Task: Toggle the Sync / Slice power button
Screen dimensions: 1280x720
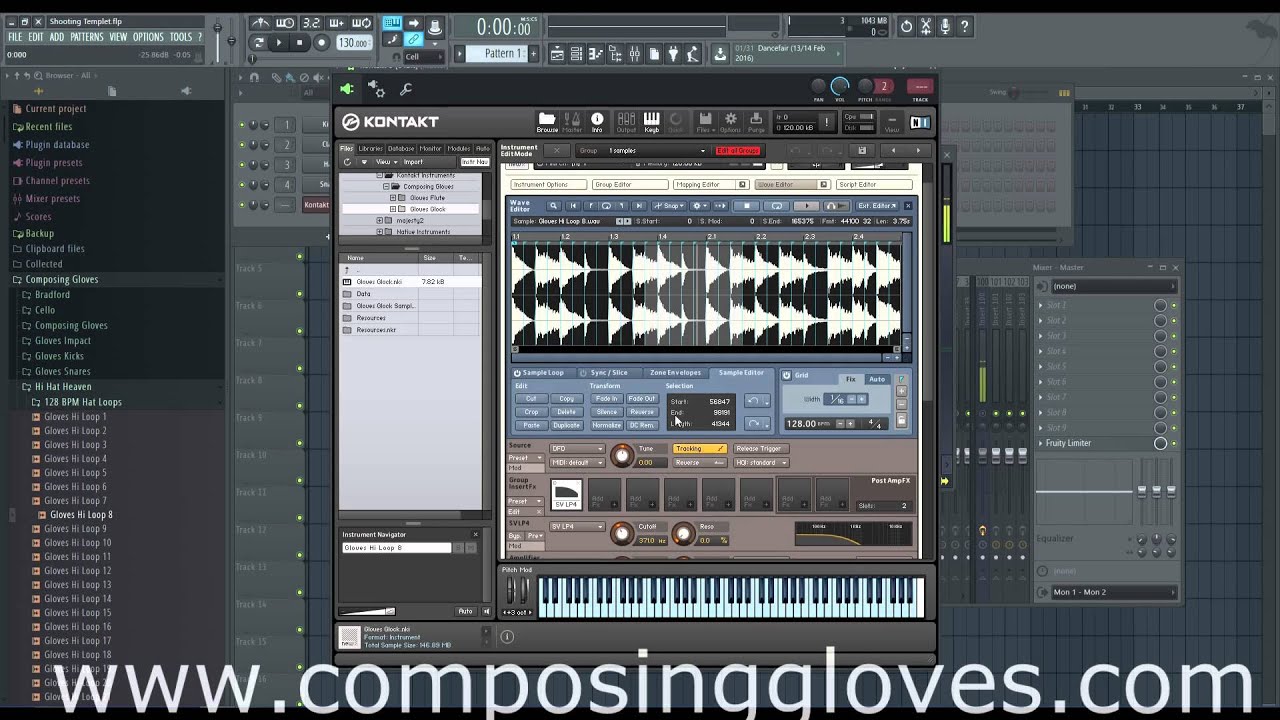Action: point(584,373)
